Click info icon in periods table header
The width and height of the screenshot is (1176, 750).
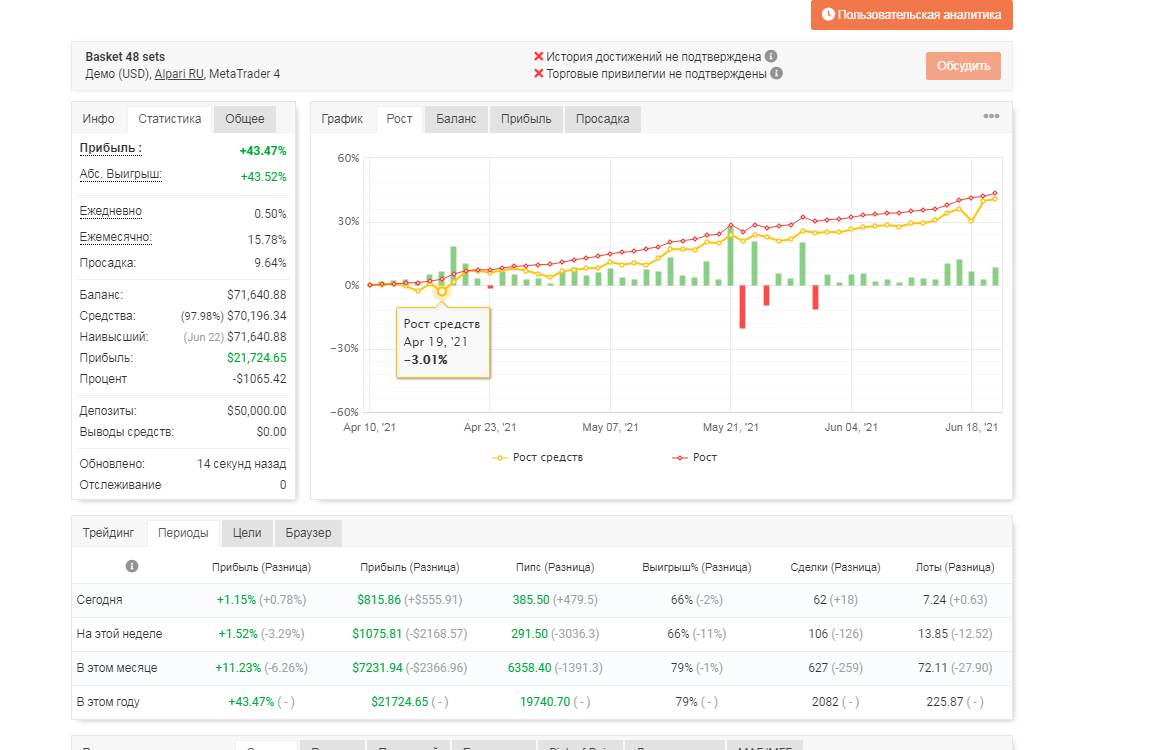tap(132, 566)
